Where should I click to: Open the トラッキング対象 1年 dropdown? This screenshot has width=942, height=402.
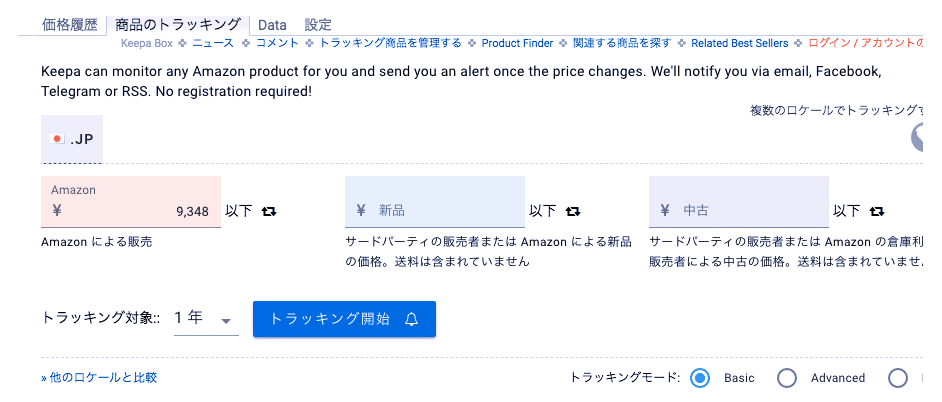coord(205,319)
